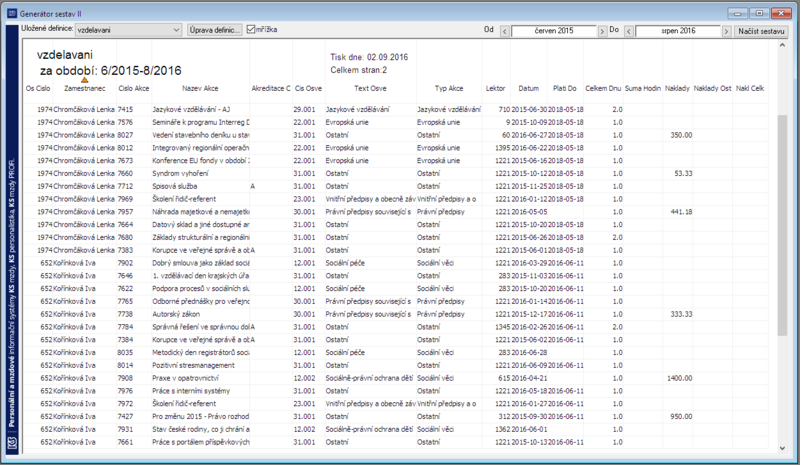This screenshot has height=465, width=800.
Task: Click the Načíst sestavu button
Action: point(761,31)
